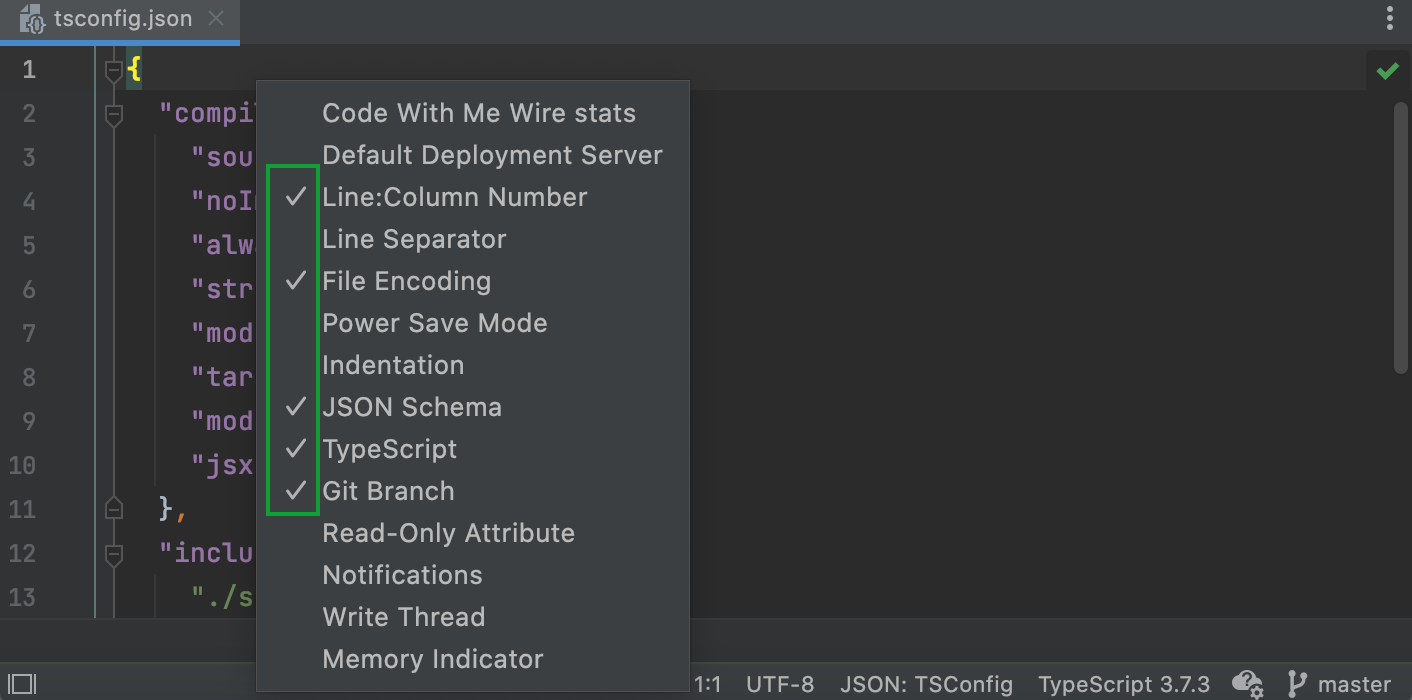
Task: Open the master Git branch popup
Action: (x=1355, y=684)
